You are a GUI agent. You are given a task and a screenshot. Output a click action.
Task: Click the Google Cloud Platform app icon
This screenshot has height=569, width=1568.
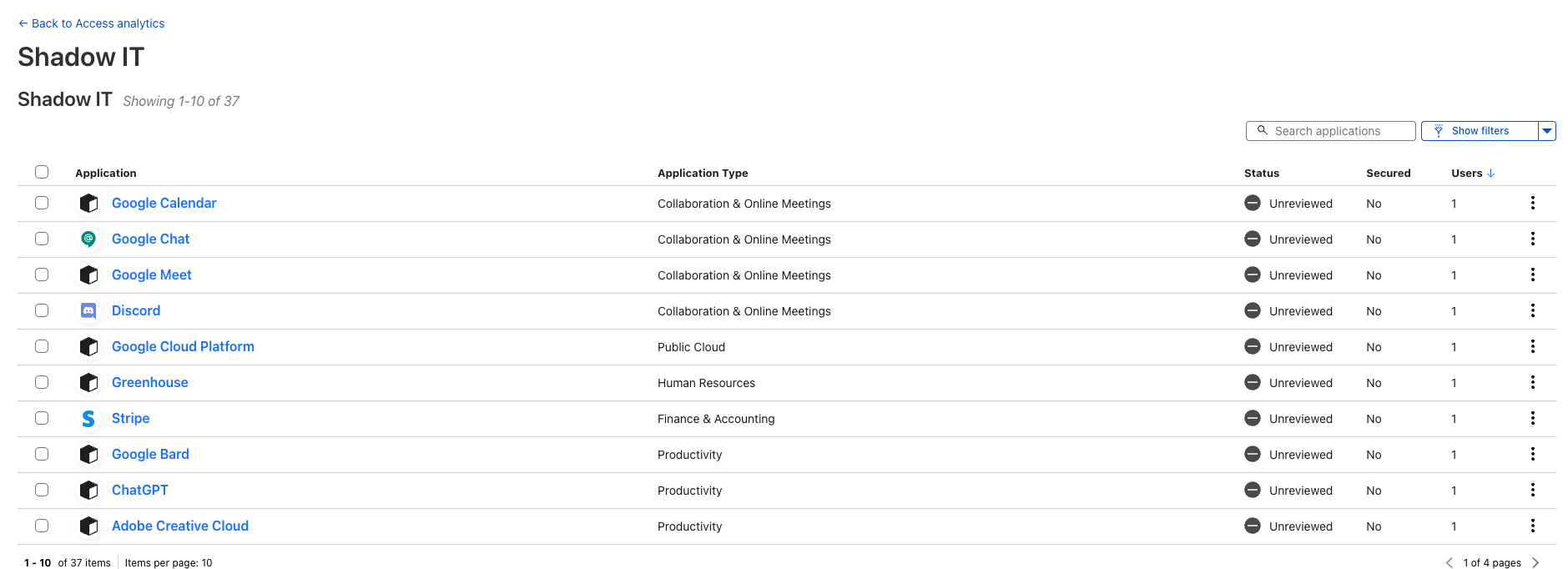point(88,347)
